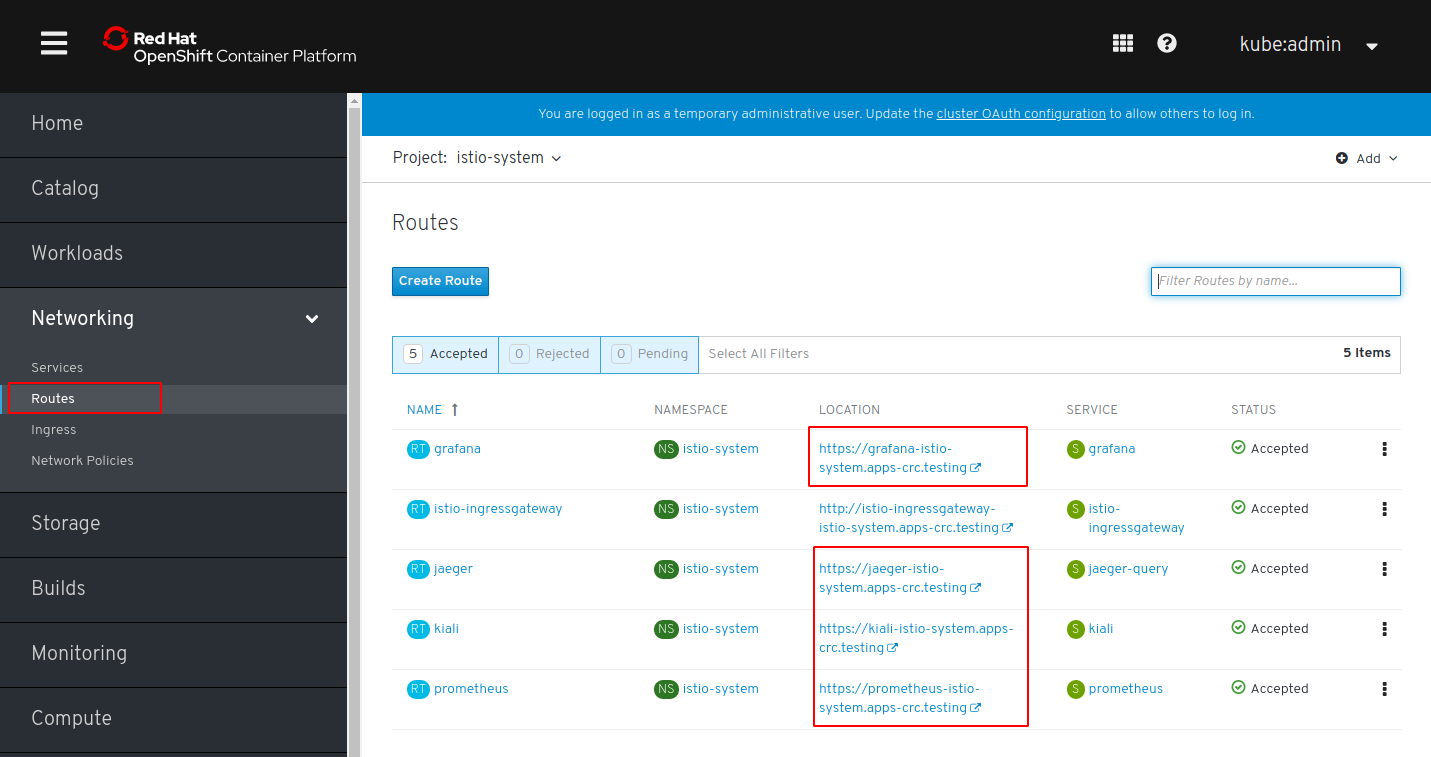Toggle the Accepted status filter
This screenshot has height=757, width=1431.
pos(445,354)
